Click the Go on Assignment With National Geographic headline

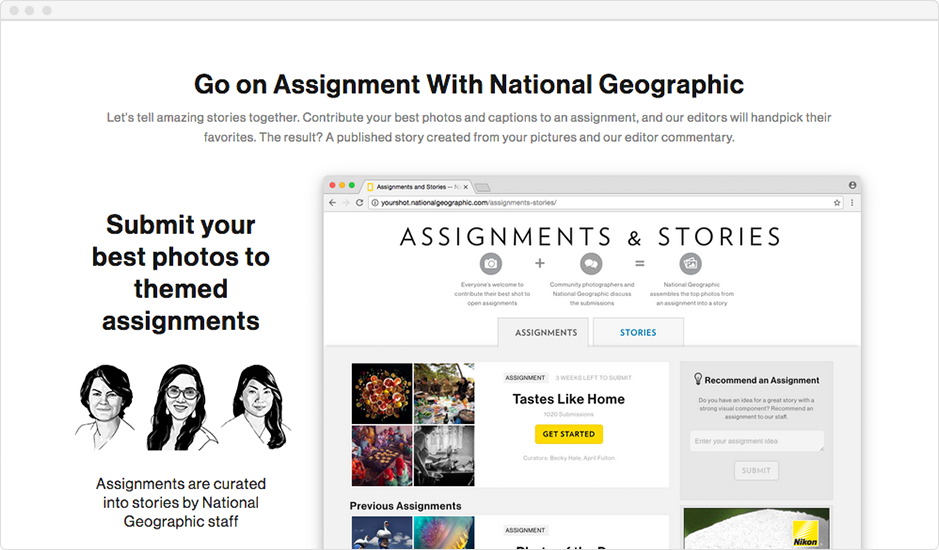click(x=469, y=84)
